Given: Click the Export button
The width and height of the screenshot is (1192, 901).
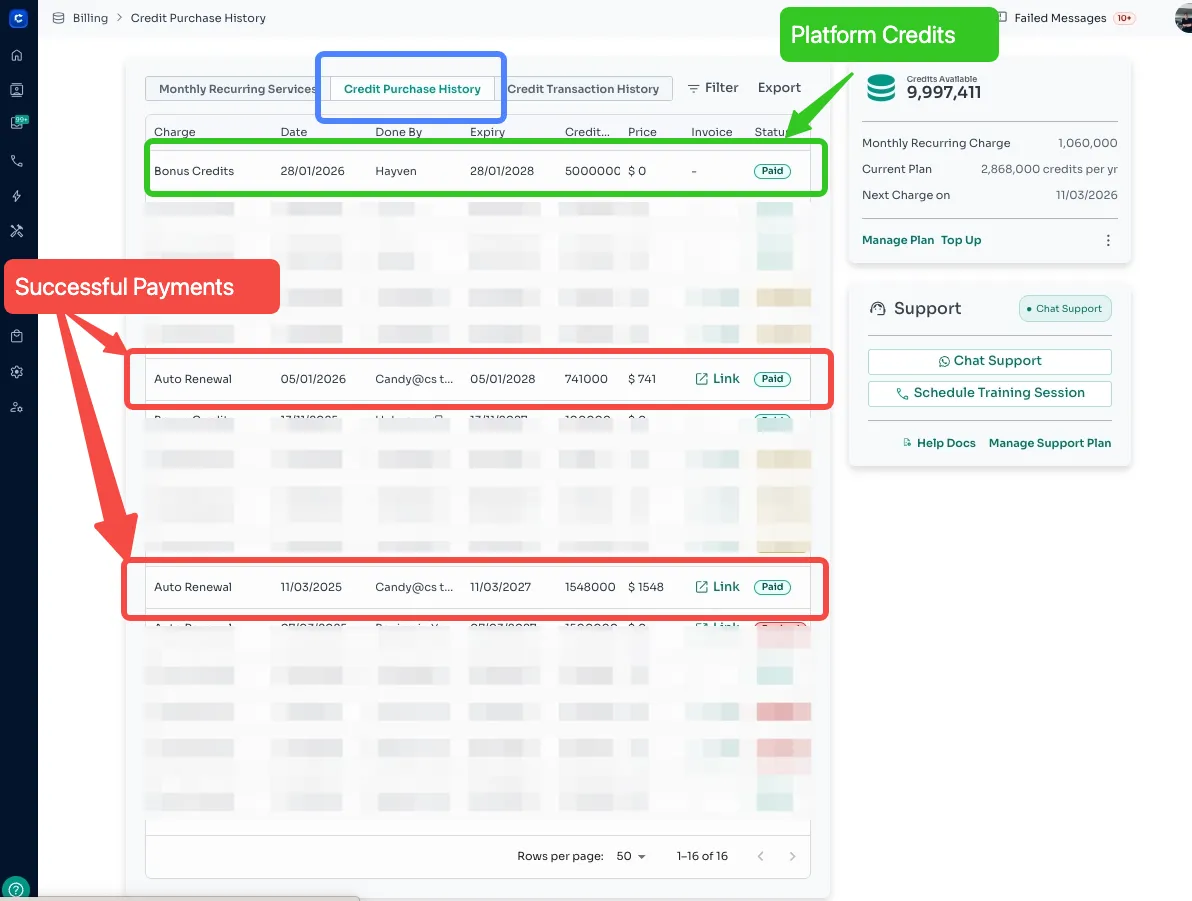Looking at the screenshot, I should tap(779, 88).
